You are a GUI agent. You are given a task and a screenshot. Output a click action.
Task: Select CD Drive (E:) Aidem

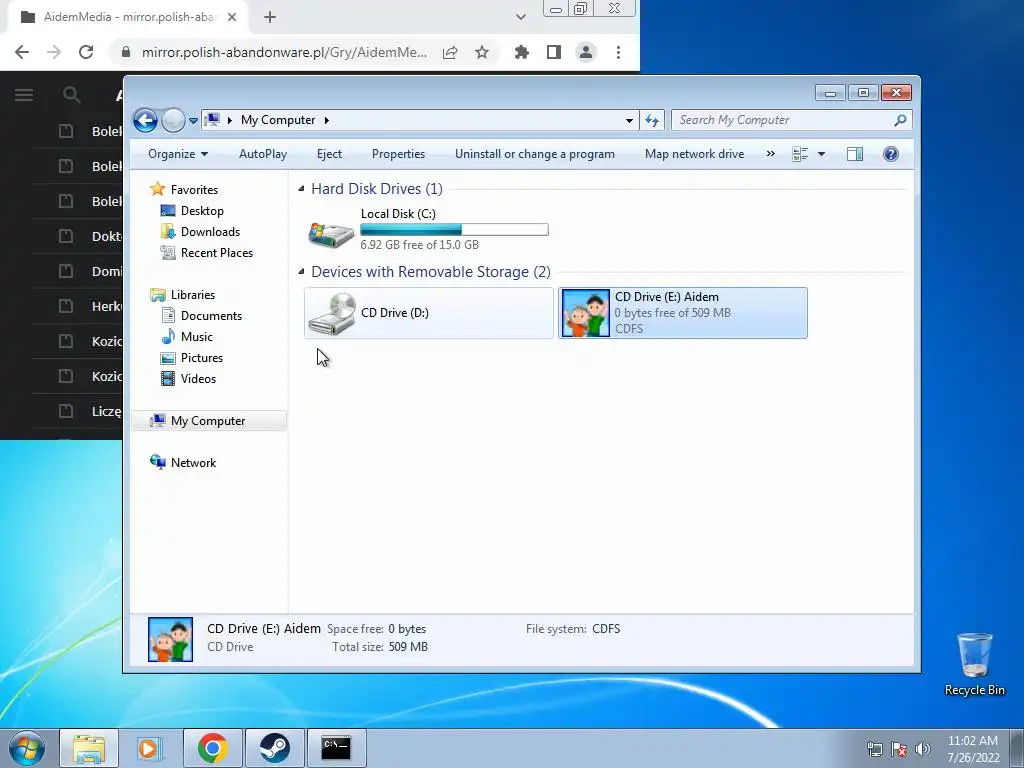pyautogui.click(x=683, y=313)
